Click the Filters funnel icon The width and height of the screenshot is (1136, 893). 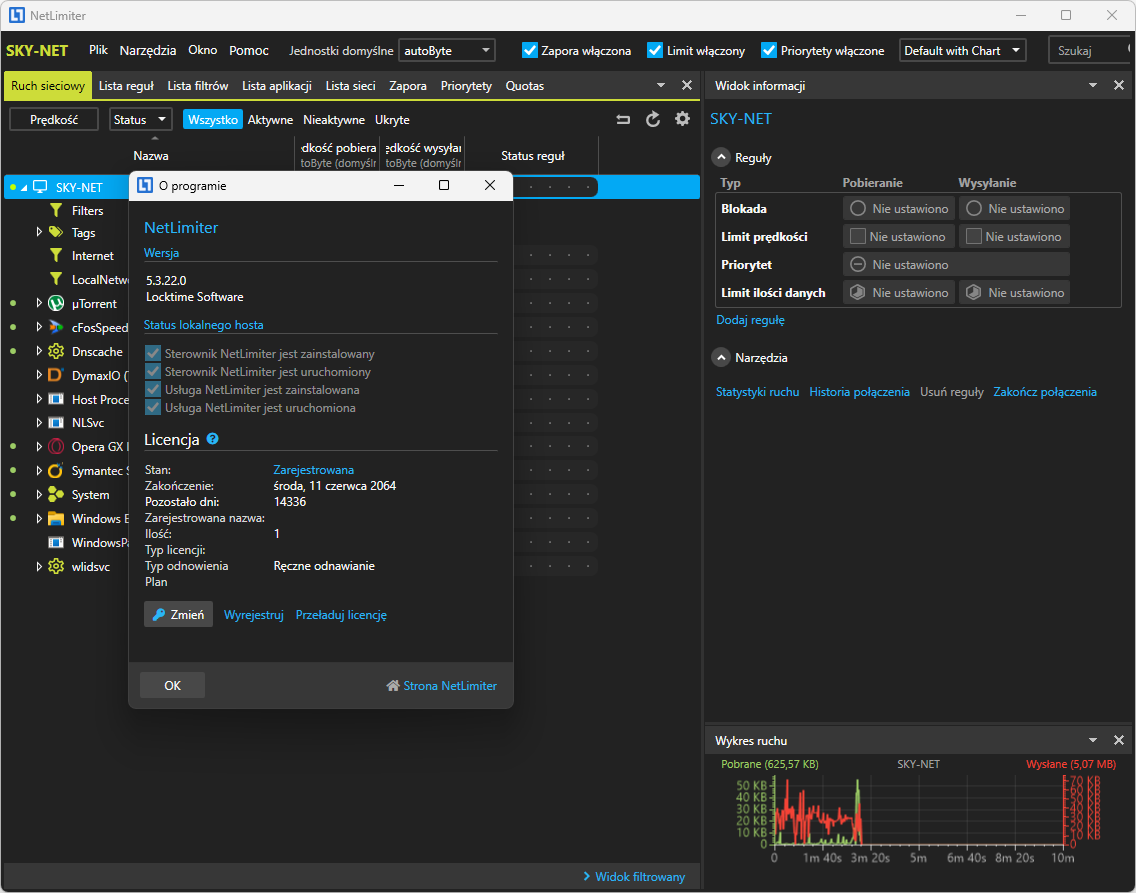pyautogui.click(x=56, y=210)
